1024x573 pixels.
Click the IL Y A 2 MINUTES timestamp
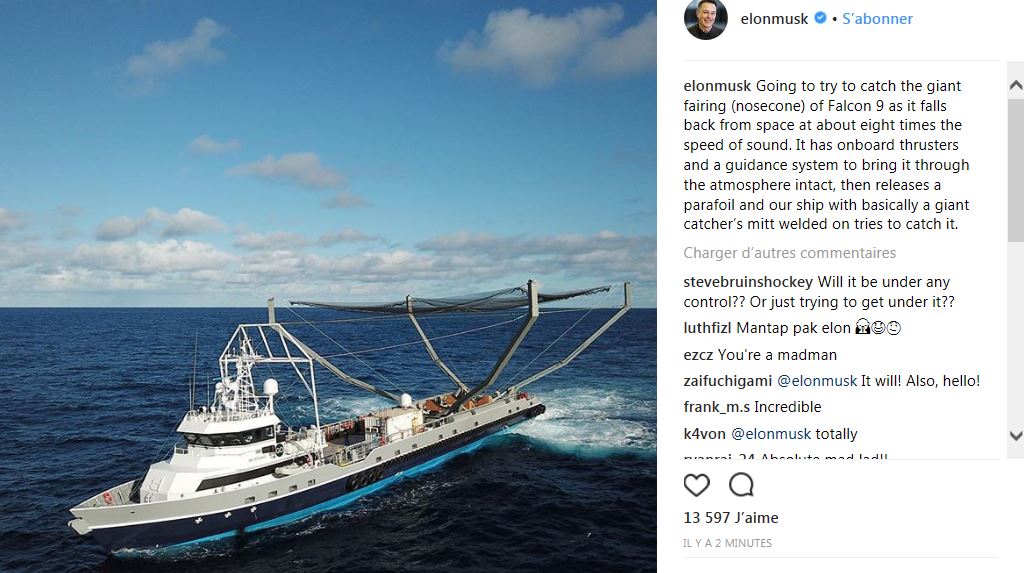pos(727,543)
